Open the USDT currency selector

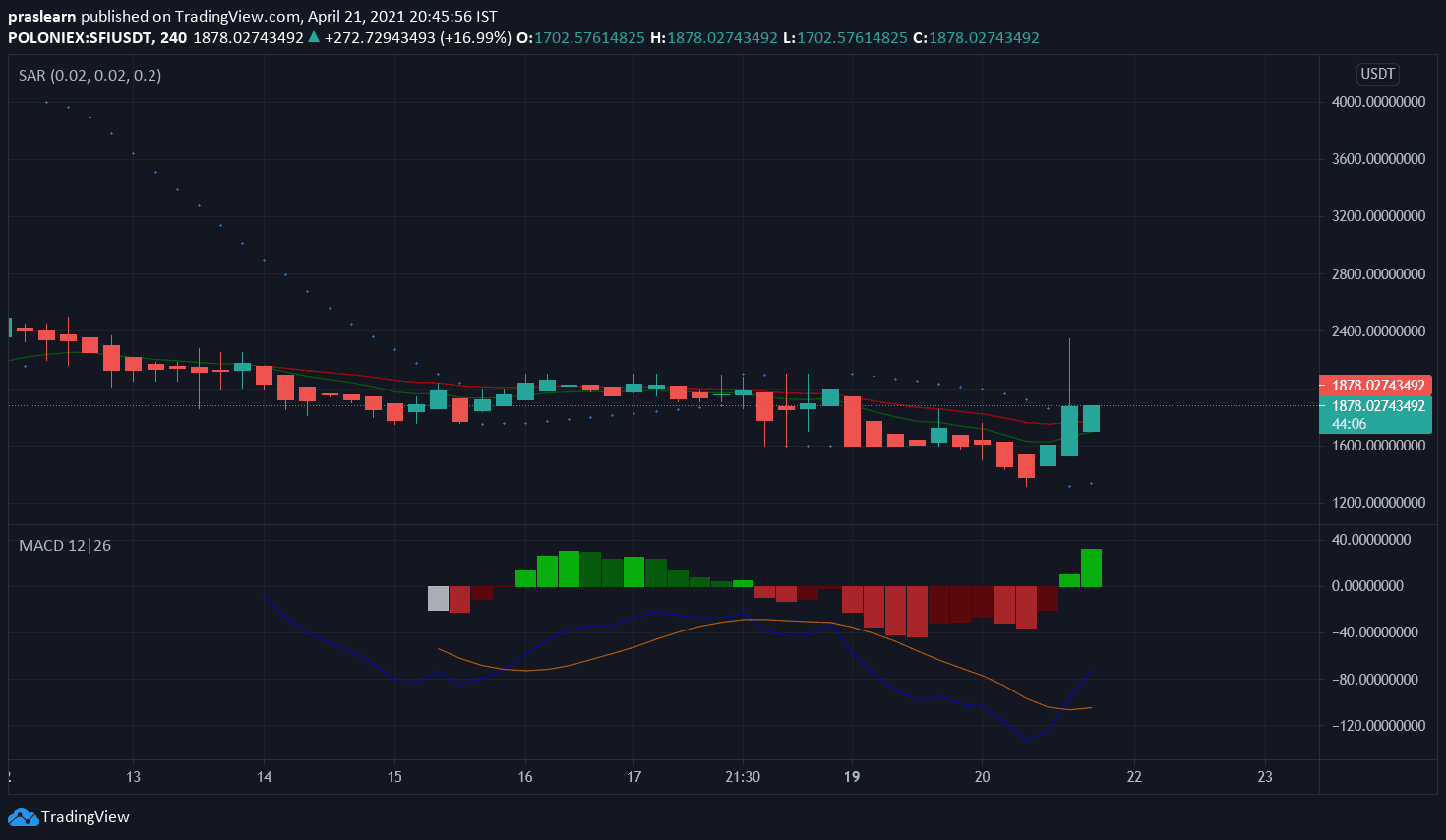[x=1377, y=74]
